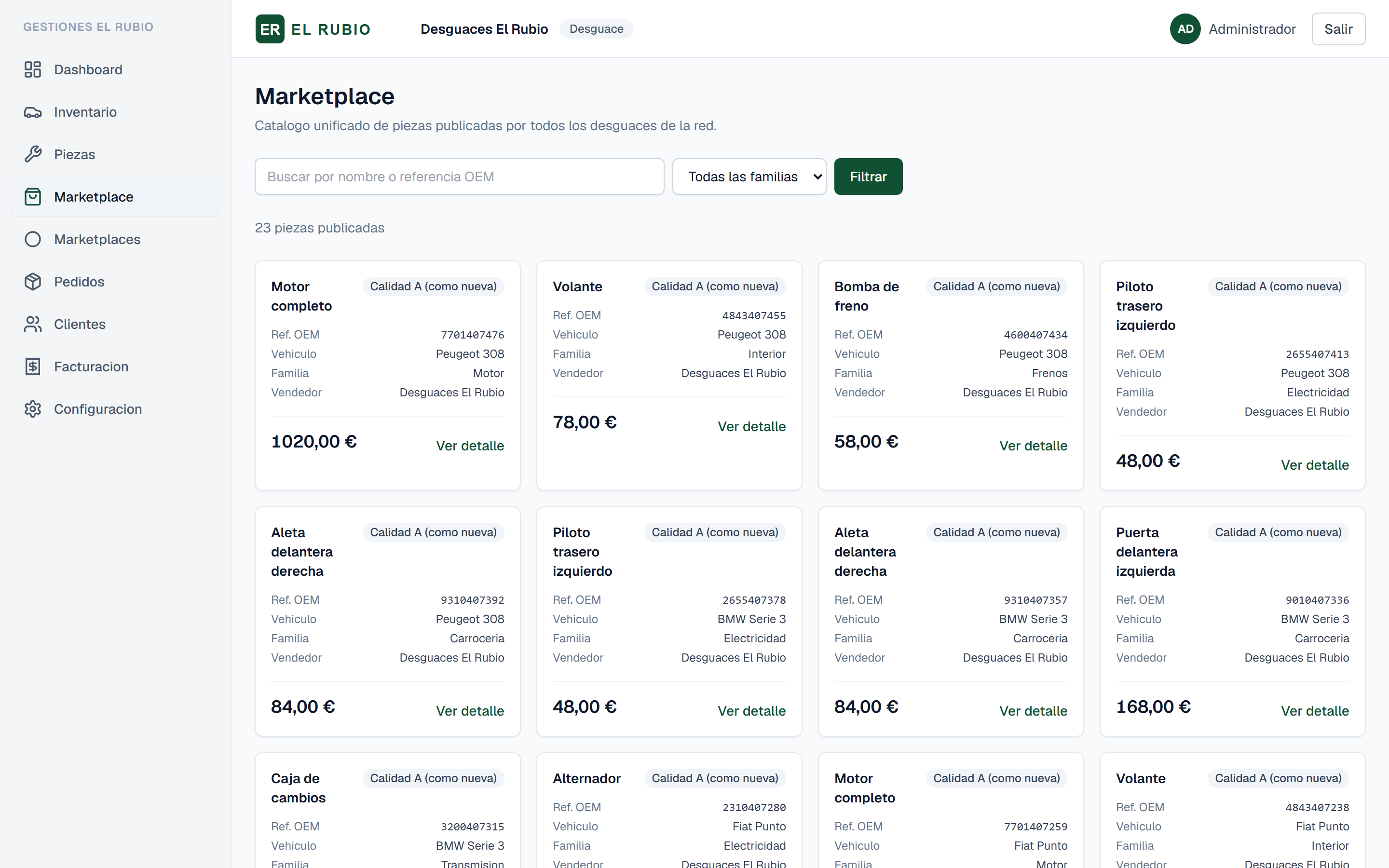1389x868 pixels.
Task: Open Ver detalle for Bomba de freno
Action: [1033, 446]
